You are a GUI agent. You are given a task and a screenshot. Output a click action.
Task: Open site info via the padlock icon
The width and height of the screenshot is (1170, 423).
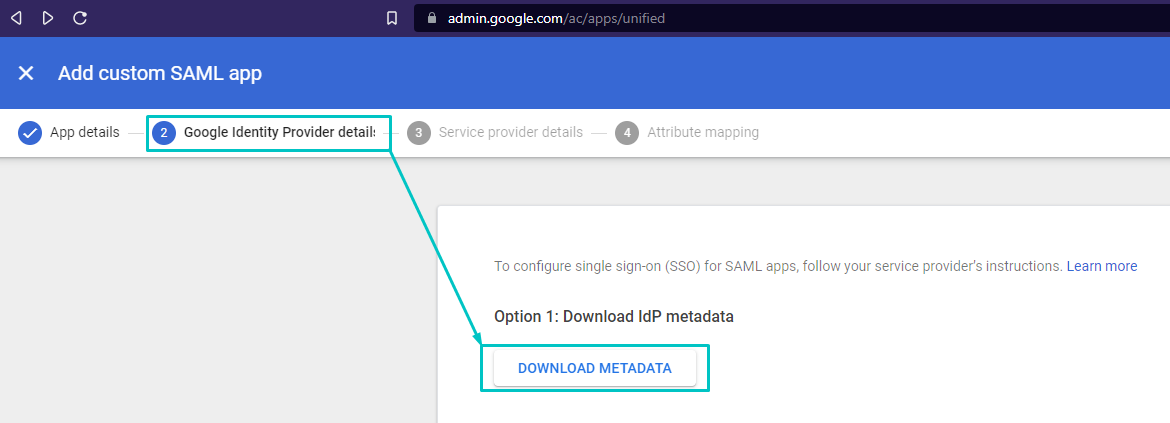[x=432, y=18]
